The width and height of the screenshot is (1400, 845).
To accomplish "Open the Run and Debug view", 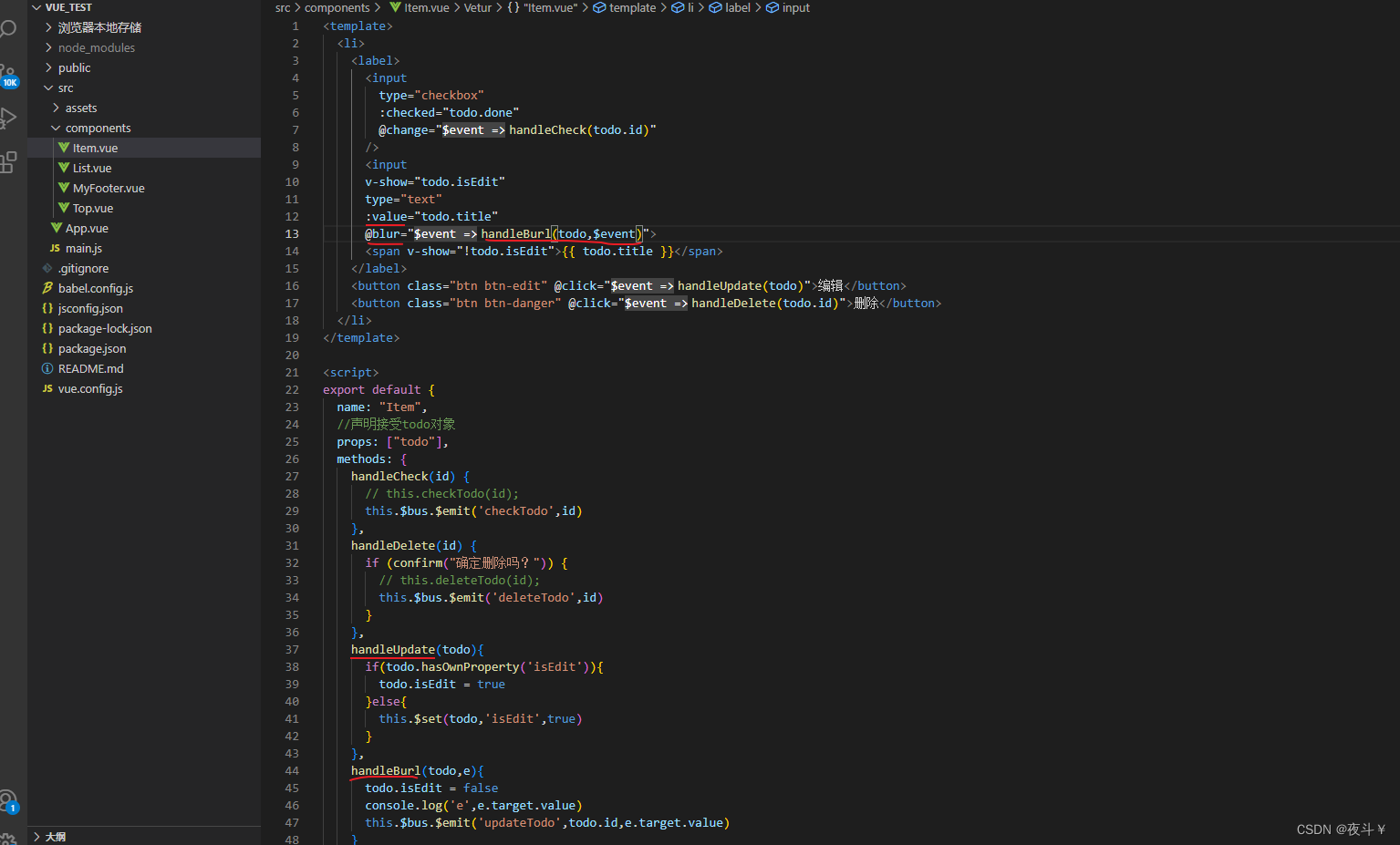I will pyautogui.click(x=7, y=118).
